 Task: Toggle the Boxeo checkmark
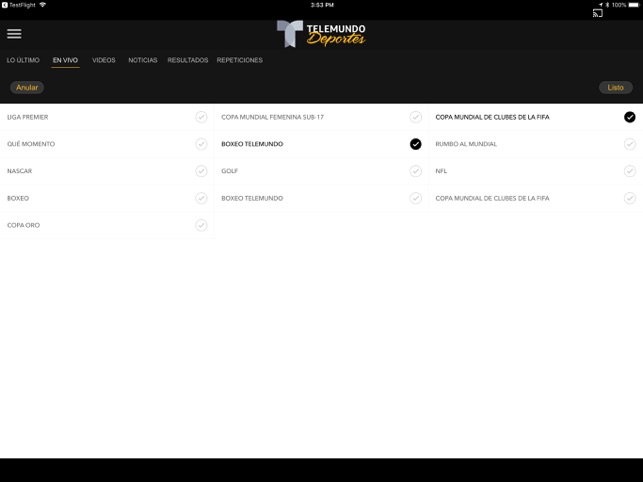coord(201,198)
